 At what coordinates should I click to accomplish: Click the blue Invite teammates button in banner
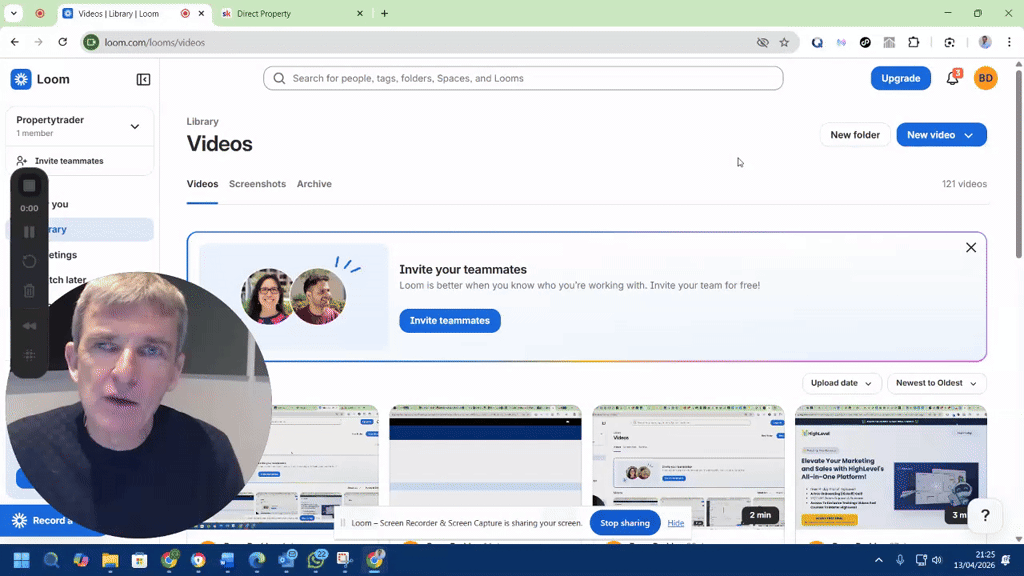(x=450, y=321)
